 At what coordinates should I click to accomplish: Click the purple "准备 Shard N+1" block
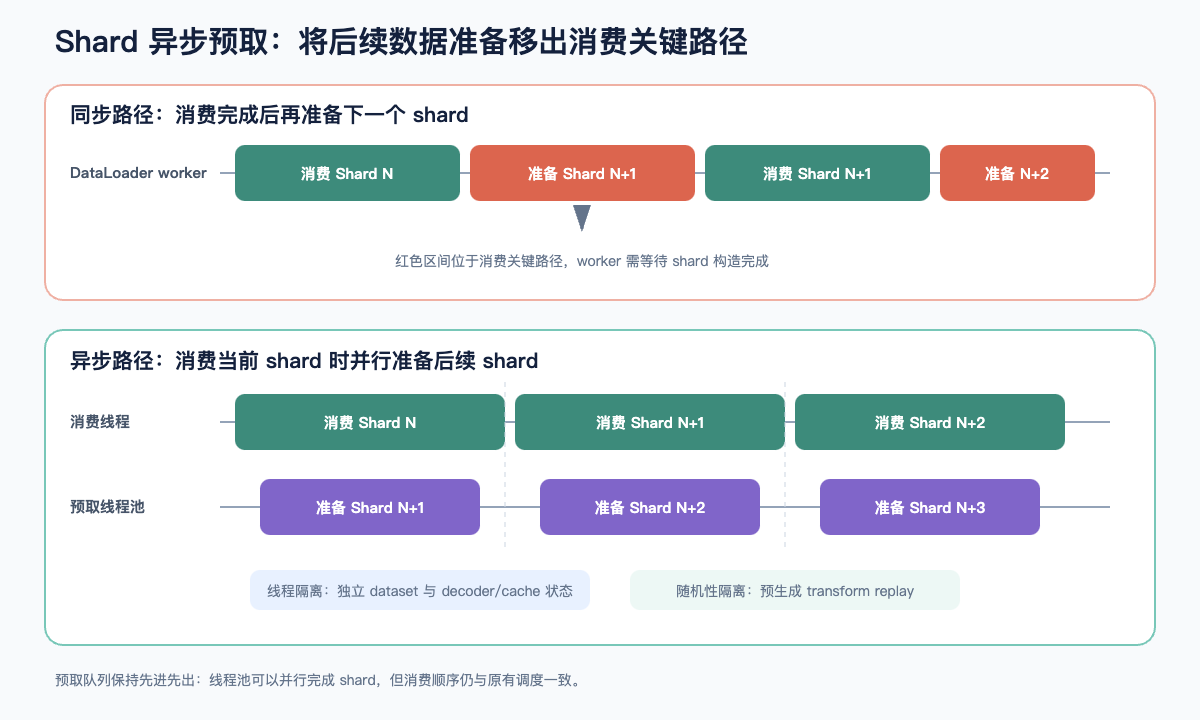pos(370,507)
